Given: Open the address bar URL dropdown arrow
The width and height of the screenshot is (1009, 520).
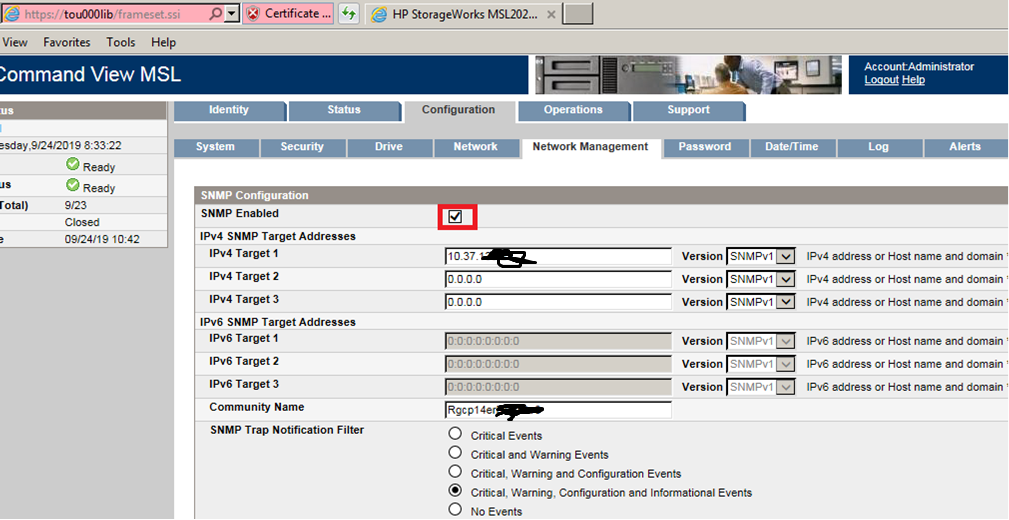Looking at the screenshot, I should tap(230, 13).
